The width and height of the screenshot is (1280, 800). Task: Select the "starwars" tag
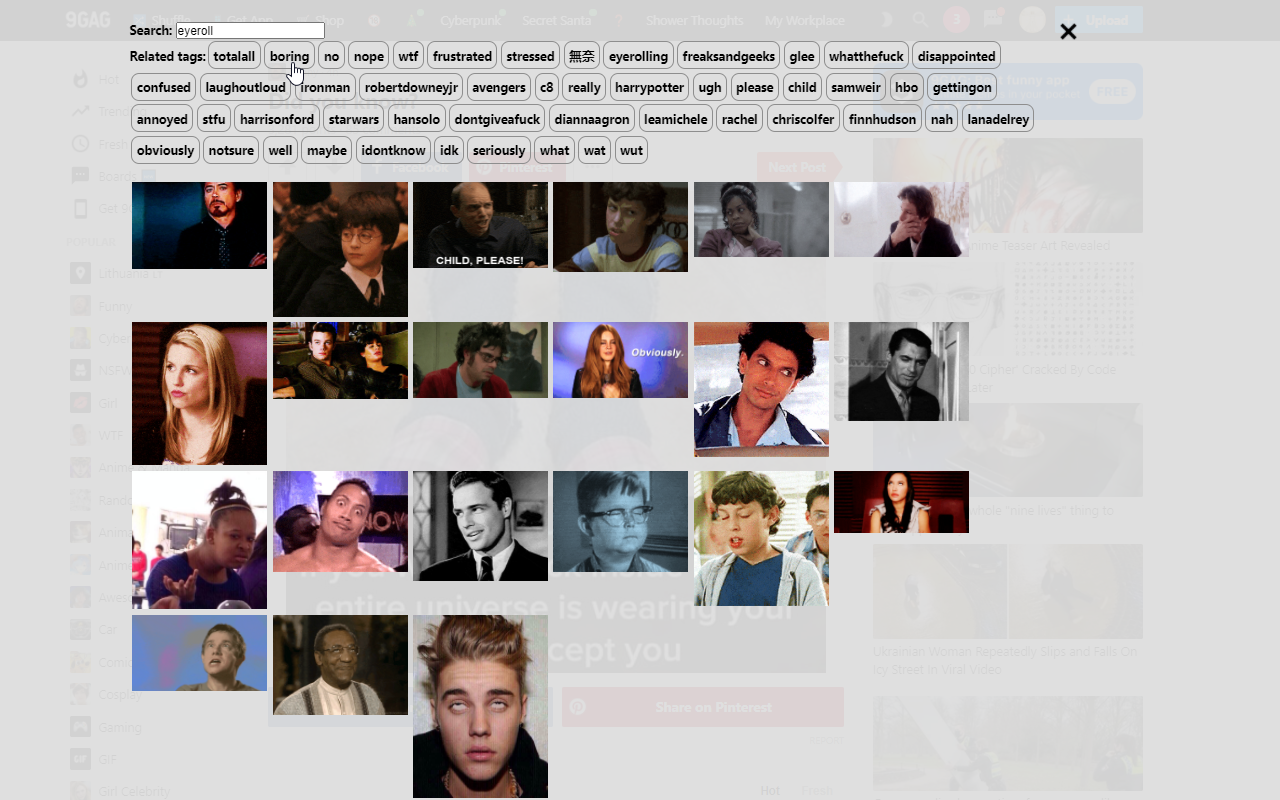coord(354,119)
